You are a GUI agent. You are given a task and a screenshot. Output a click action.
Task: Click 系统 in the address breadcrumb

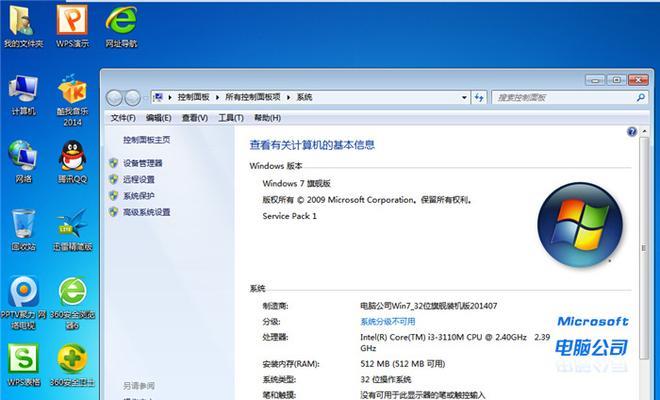tap(304, 97)
